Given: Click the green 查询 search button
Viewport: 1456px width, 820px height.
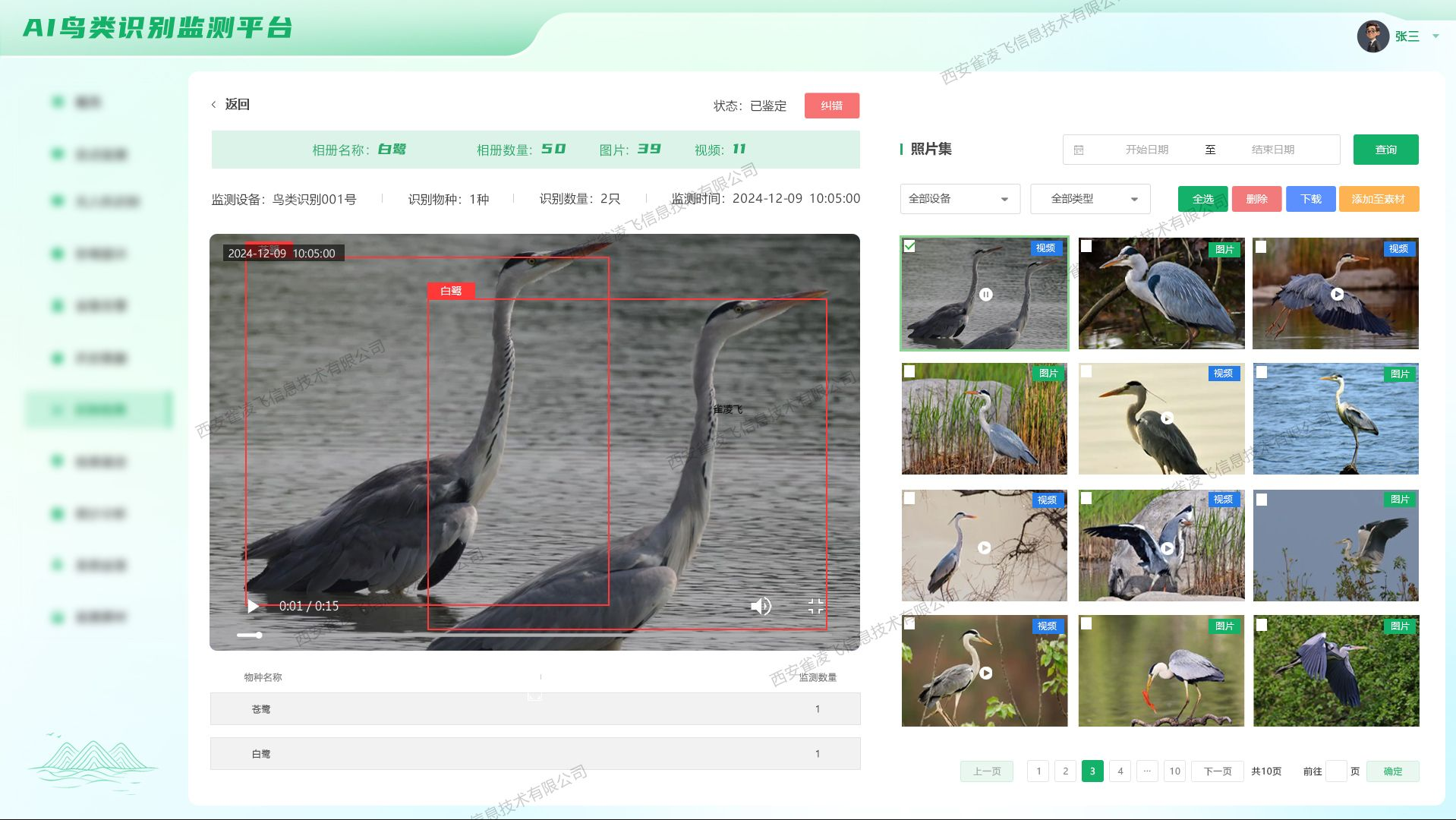Looking at the screenshot, I should (1385, 150).
